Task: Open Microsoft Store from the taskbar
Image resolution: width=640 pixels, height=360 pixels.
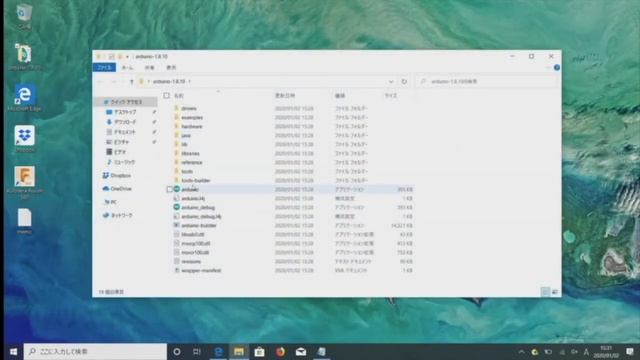Action: click(x=260, y=351)
